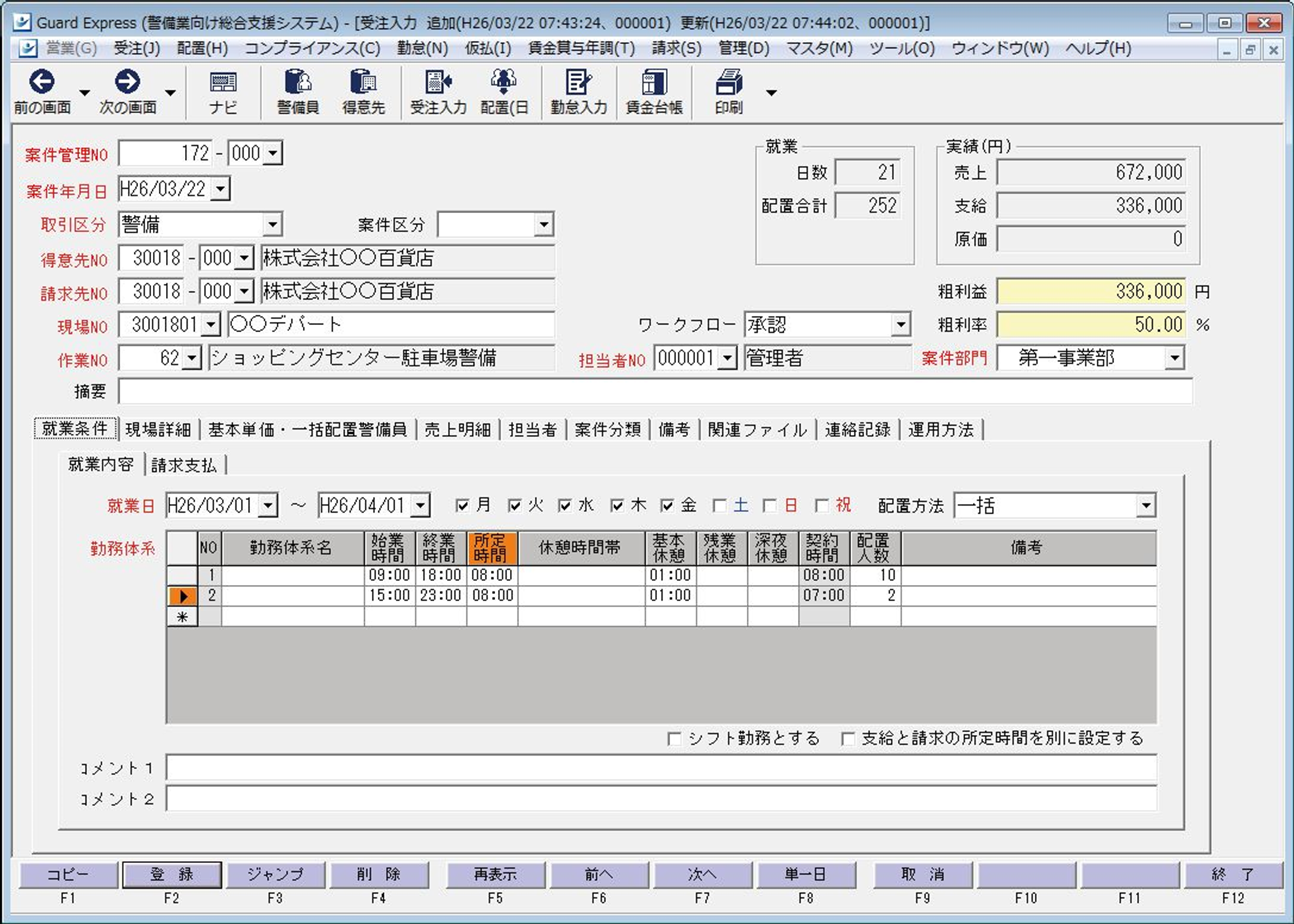The image size is (1294, 924).
Task: Uncheck the 火 weekday checkbox
Action: click(x=515, y=505)
